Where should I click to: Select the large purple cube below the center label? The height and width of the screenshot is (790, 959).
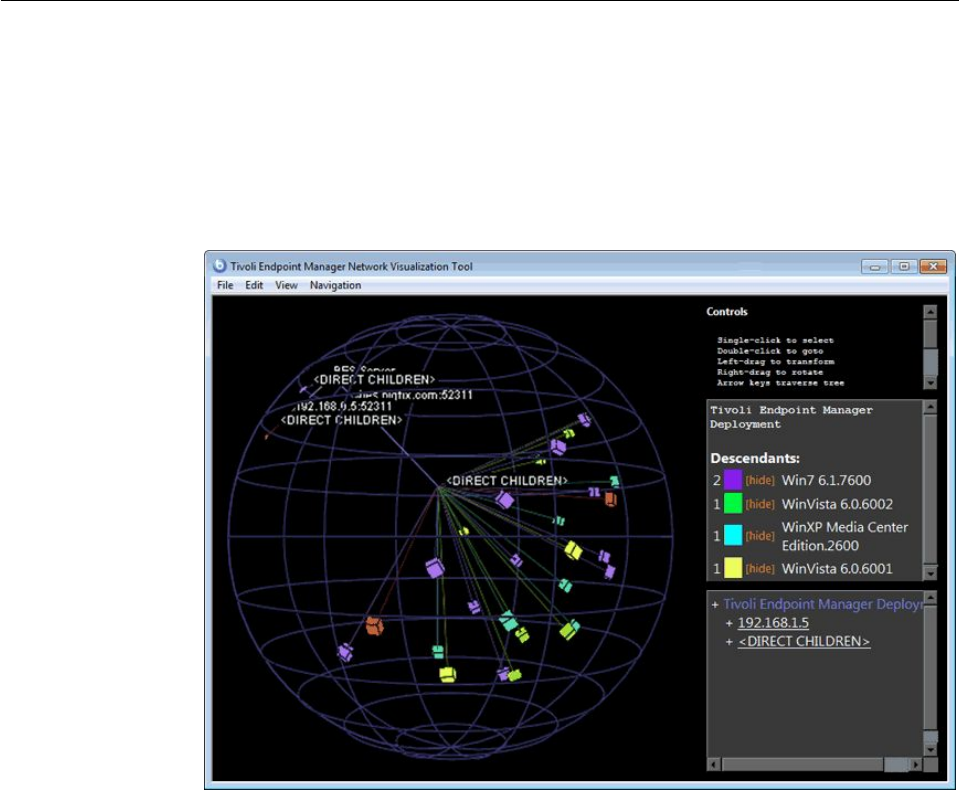pos(435,568)
